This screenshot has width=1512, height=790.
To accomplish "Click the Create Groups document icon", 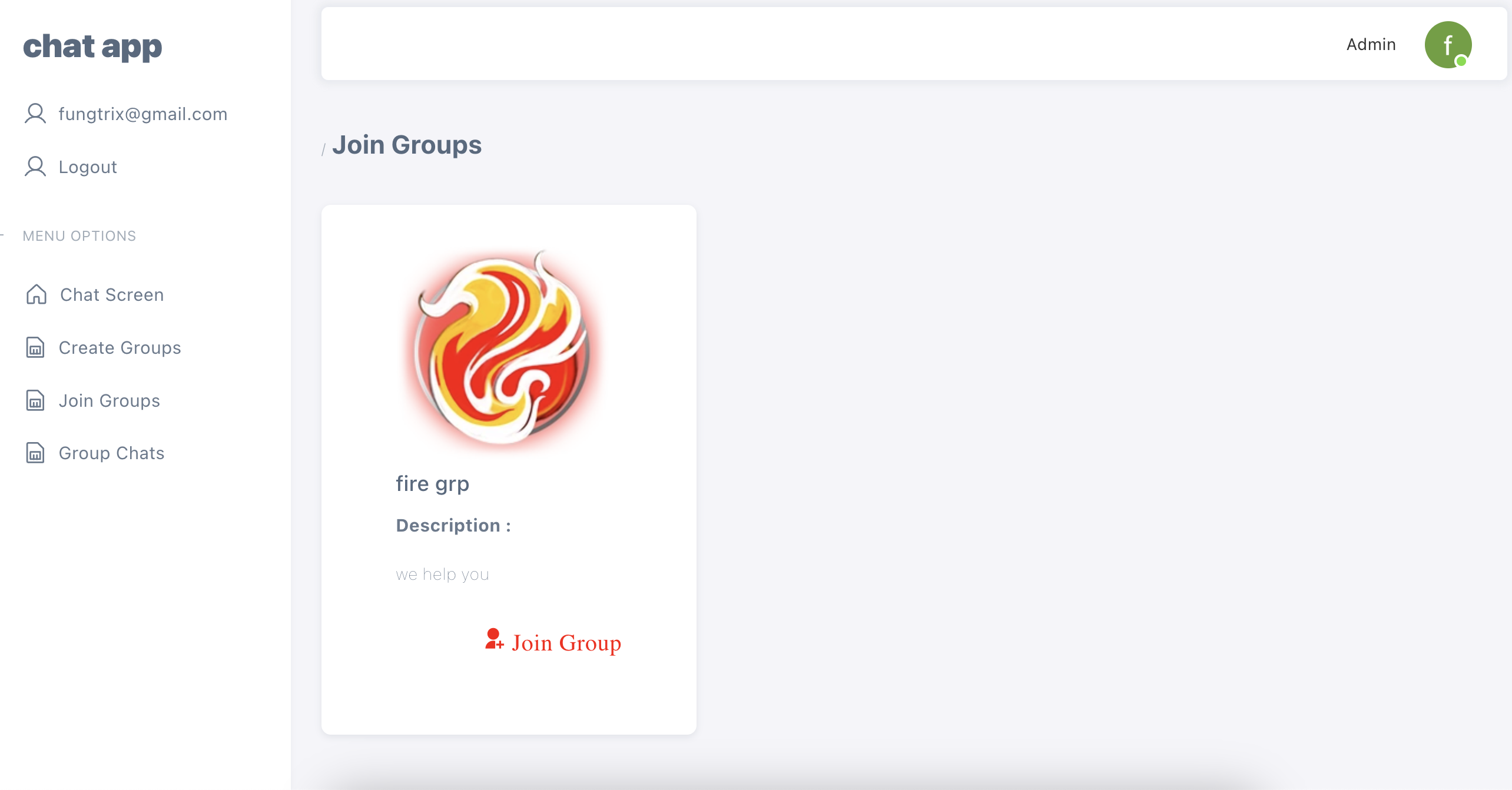I will pyautogui.click(x=35, y=347).
